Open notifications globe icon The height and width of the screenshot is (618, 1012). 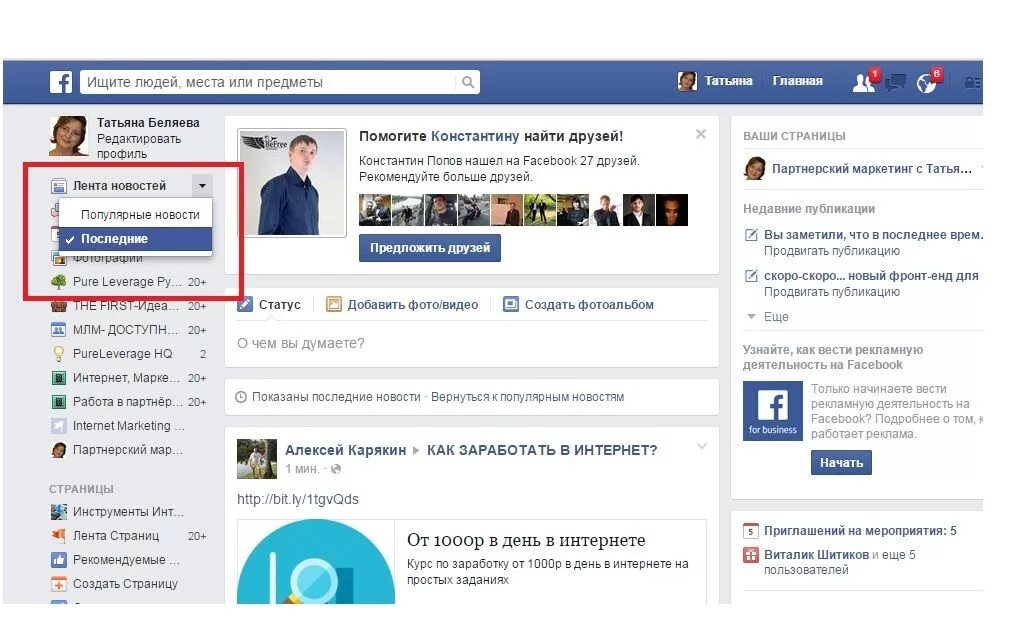click(x=926, y=82)
